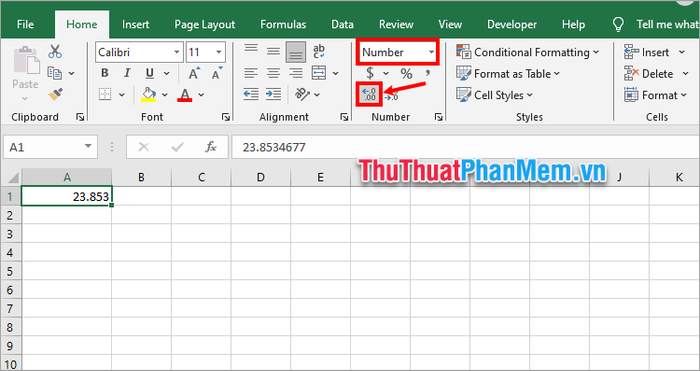
Task: Apply yellow fill color bucket
Action: click(148, 95)
